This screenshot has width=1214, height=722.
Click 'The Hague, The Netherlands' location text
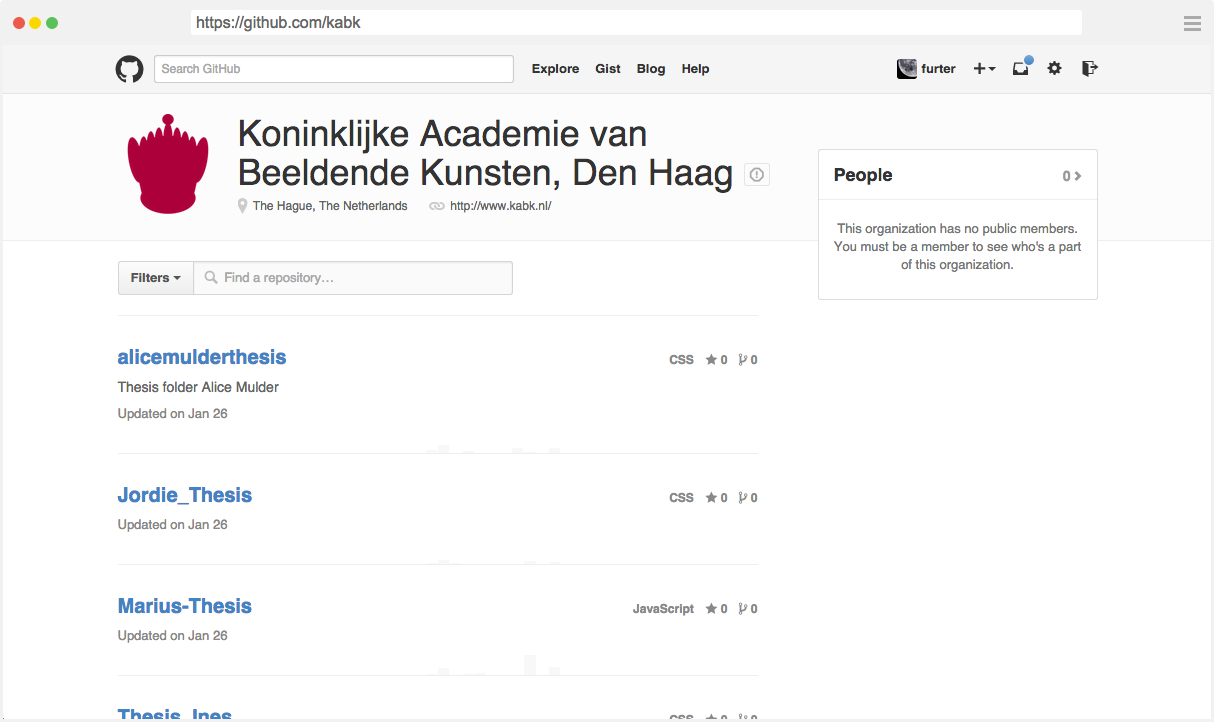[330, 206]
